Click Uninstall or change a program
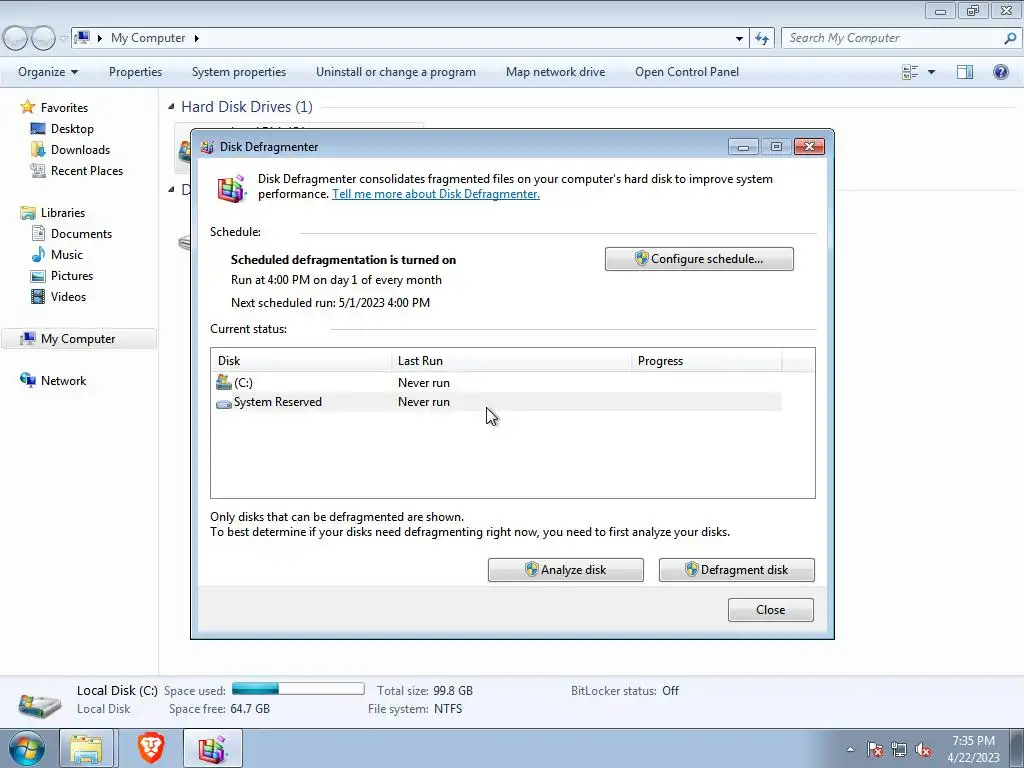This screenshot has height=768, width=1024. click(x=396, y=72)
